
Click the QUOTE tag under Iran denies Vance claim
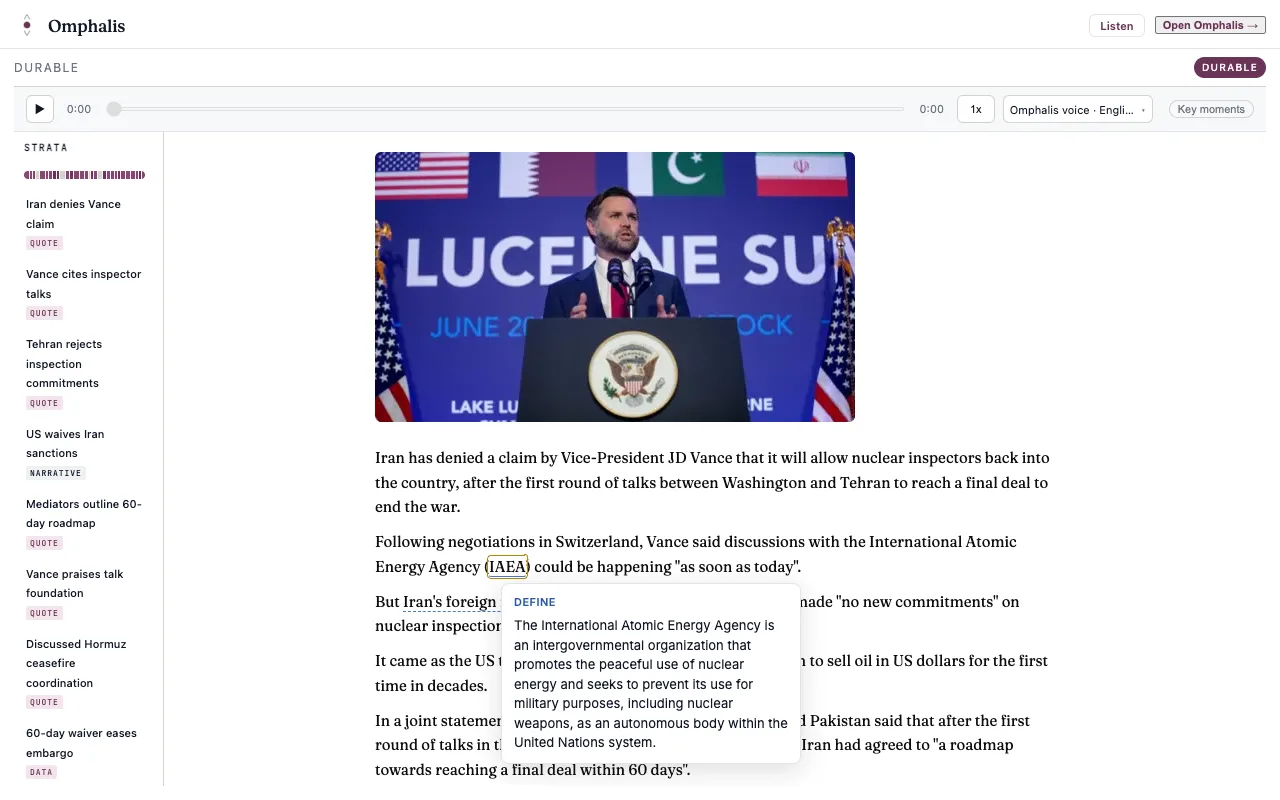point(44,243)
